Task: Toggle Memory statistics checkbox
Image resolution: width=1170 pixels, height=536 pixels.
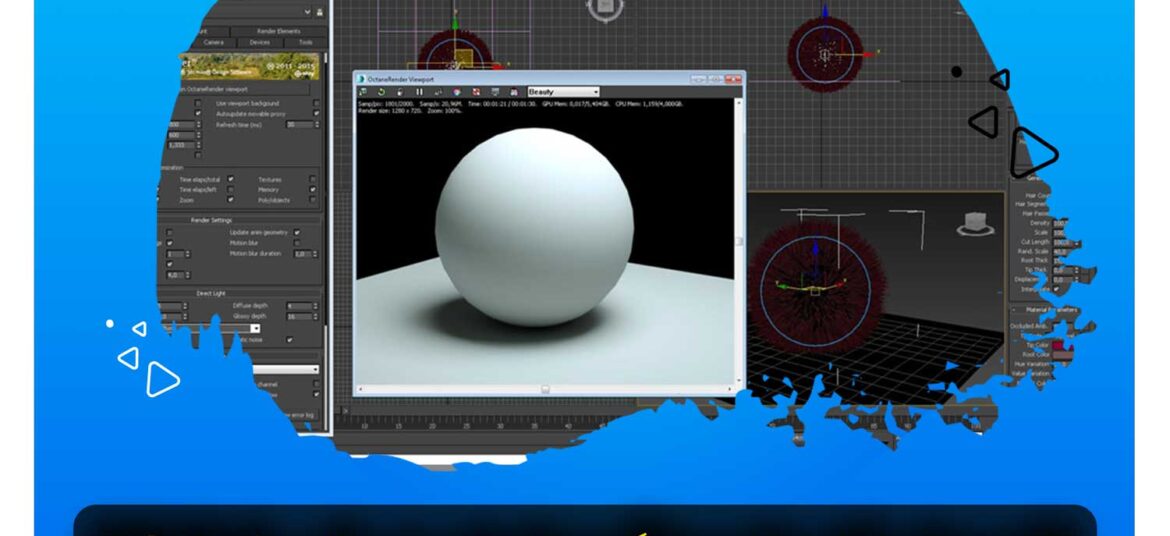Action: [x=312, y=190]
